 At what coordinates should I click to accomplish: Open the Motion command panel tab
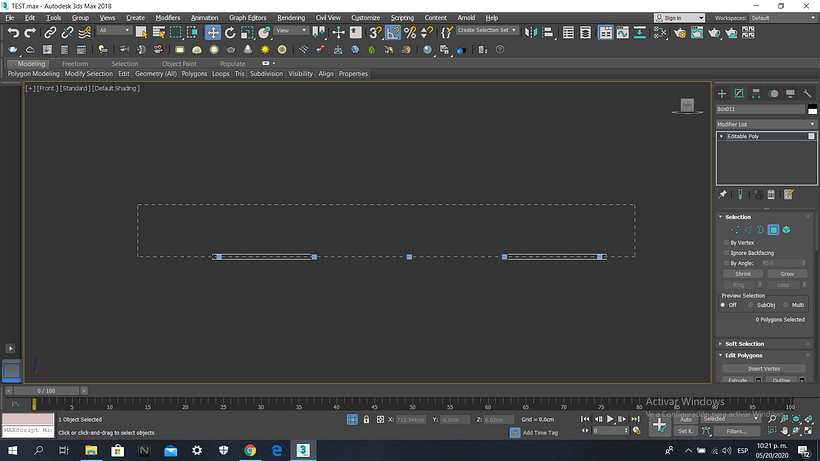coord(773,94)
